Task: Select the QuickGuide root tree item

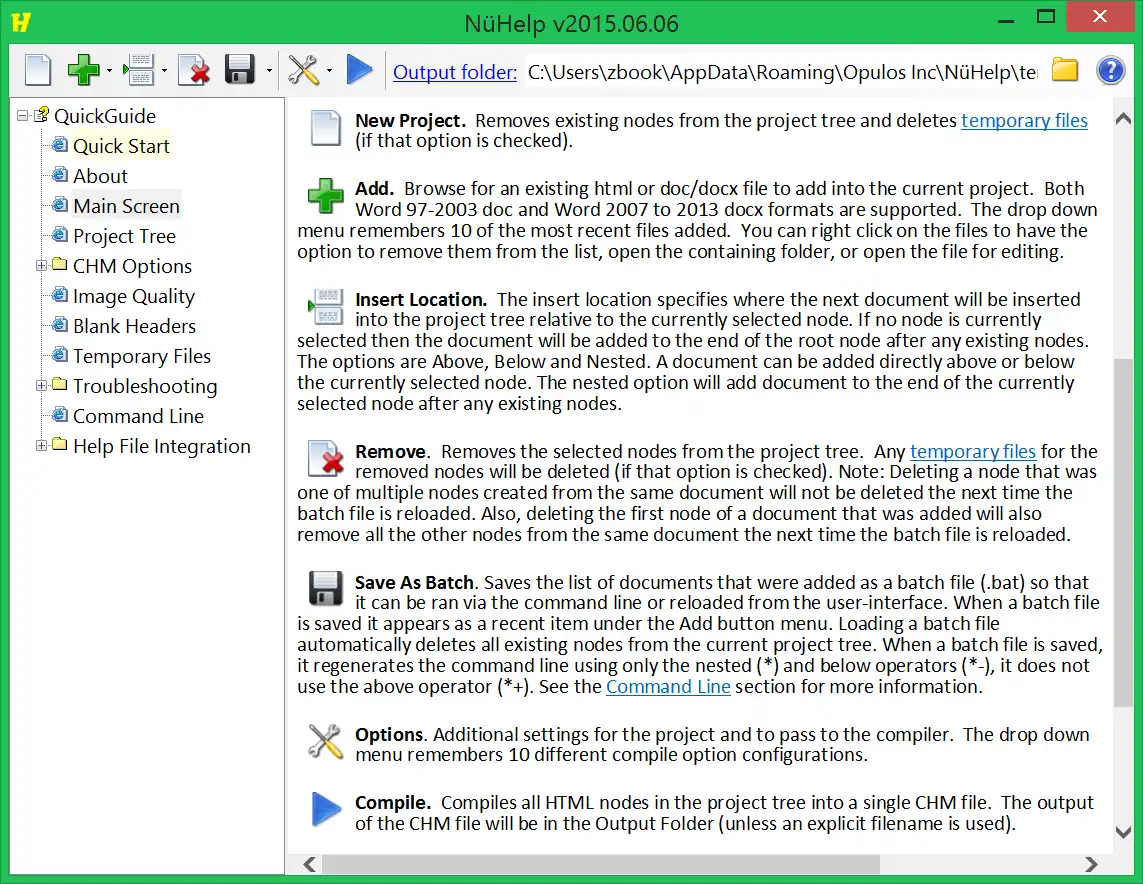Action: (x=105, y=116)
